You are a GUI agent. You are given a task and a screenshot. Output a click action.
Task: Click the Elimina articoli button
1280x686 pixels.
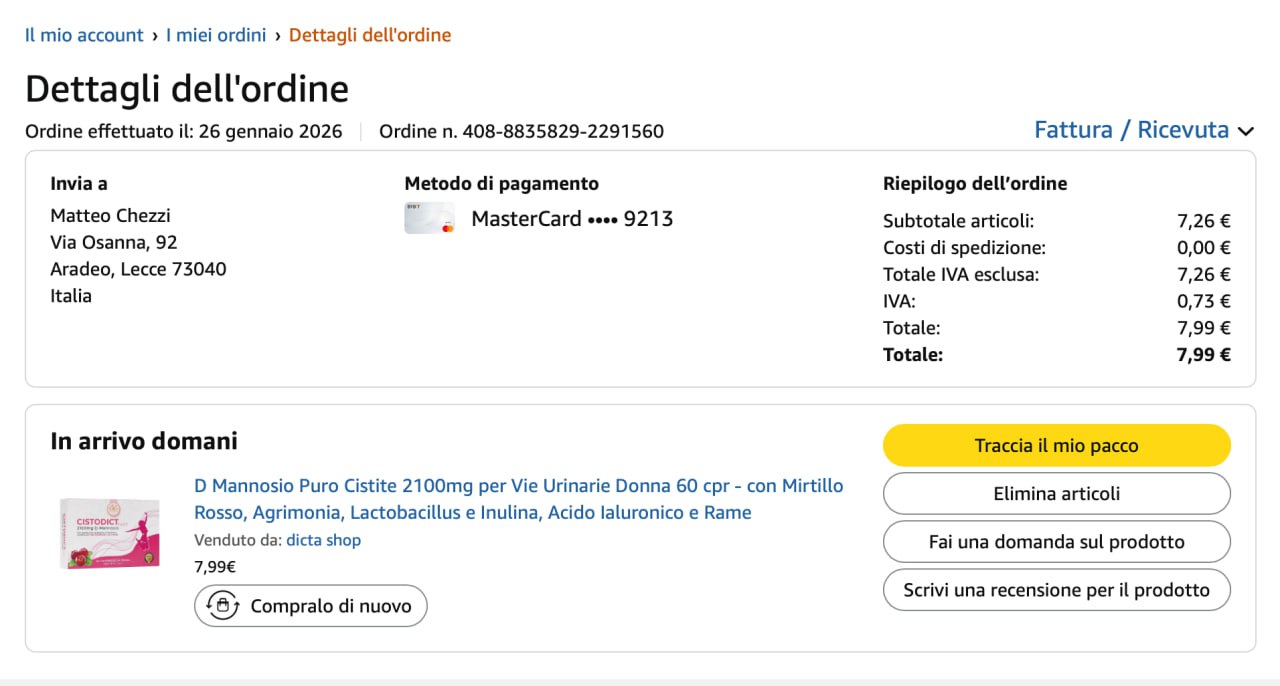click(1056, 494)
